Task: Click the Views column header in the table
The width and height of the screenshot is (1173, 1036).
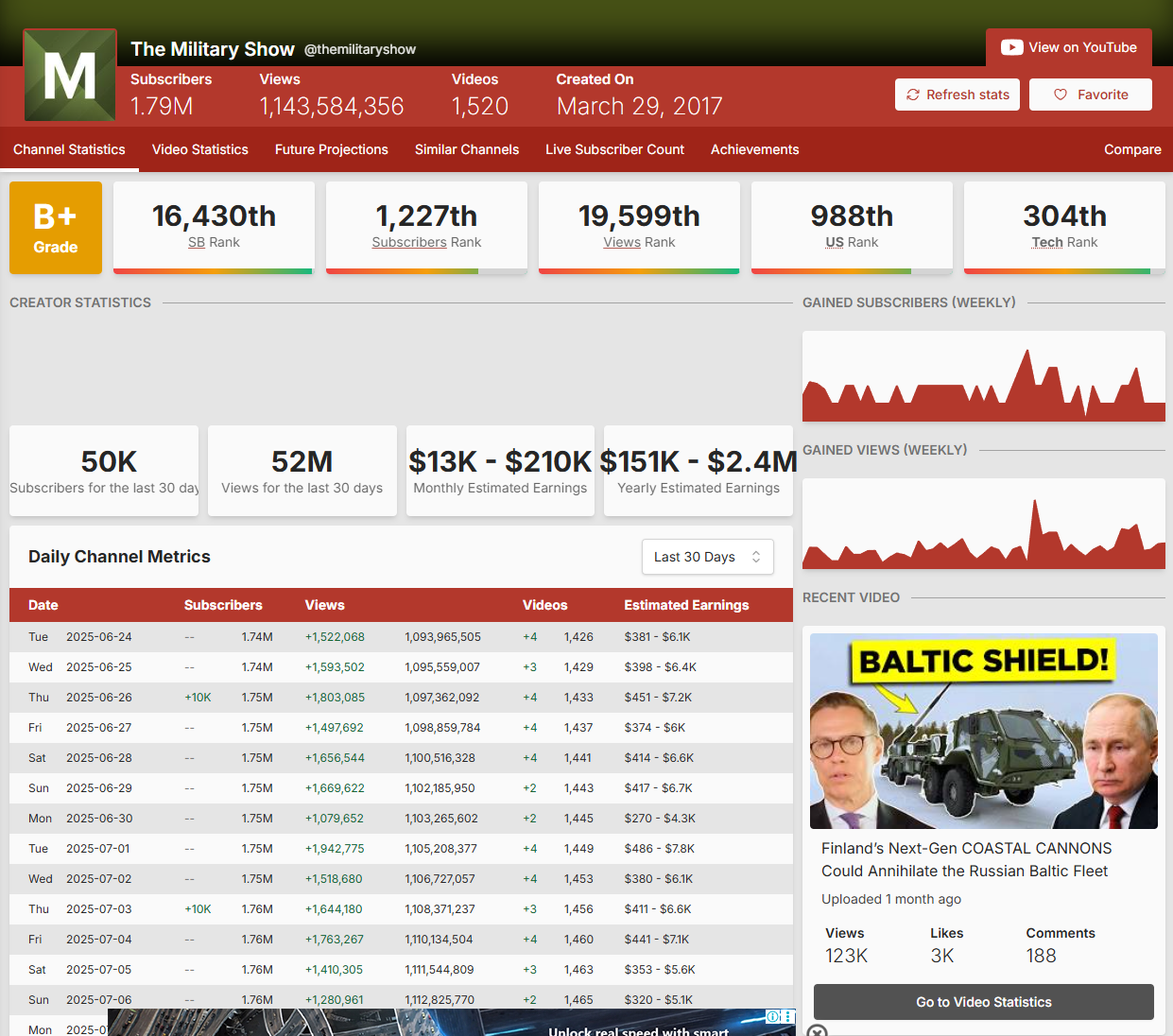Action: point(325,605)
